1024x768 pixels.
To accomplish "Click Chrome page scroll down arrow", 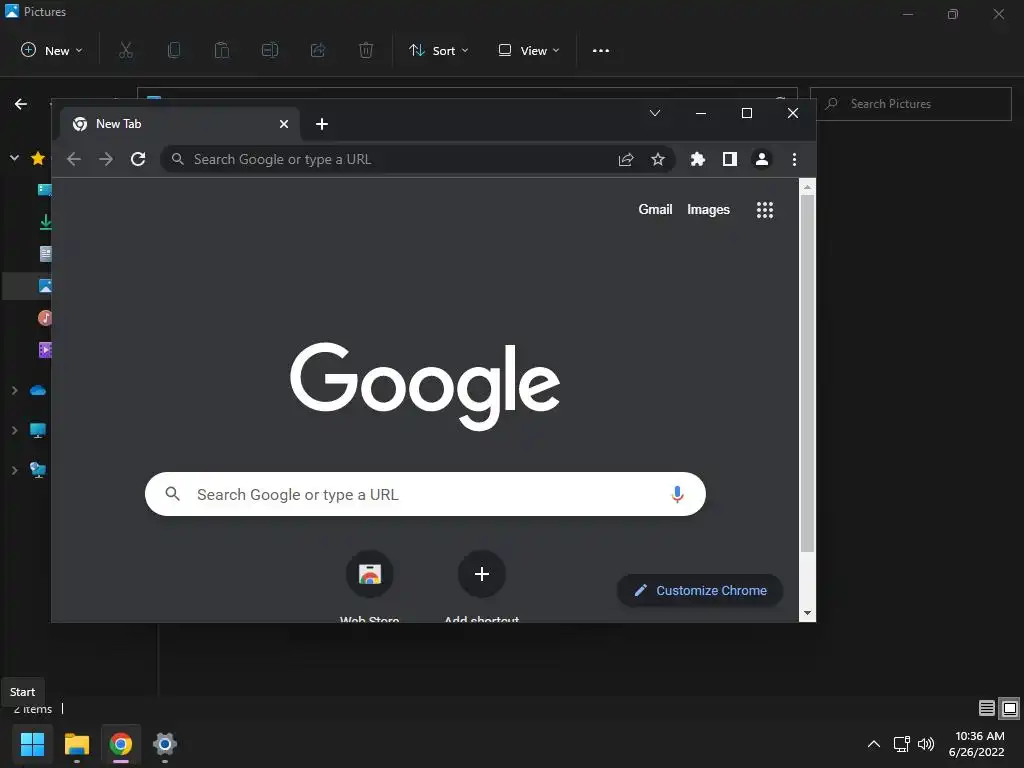I will click(x=807, y=613).
